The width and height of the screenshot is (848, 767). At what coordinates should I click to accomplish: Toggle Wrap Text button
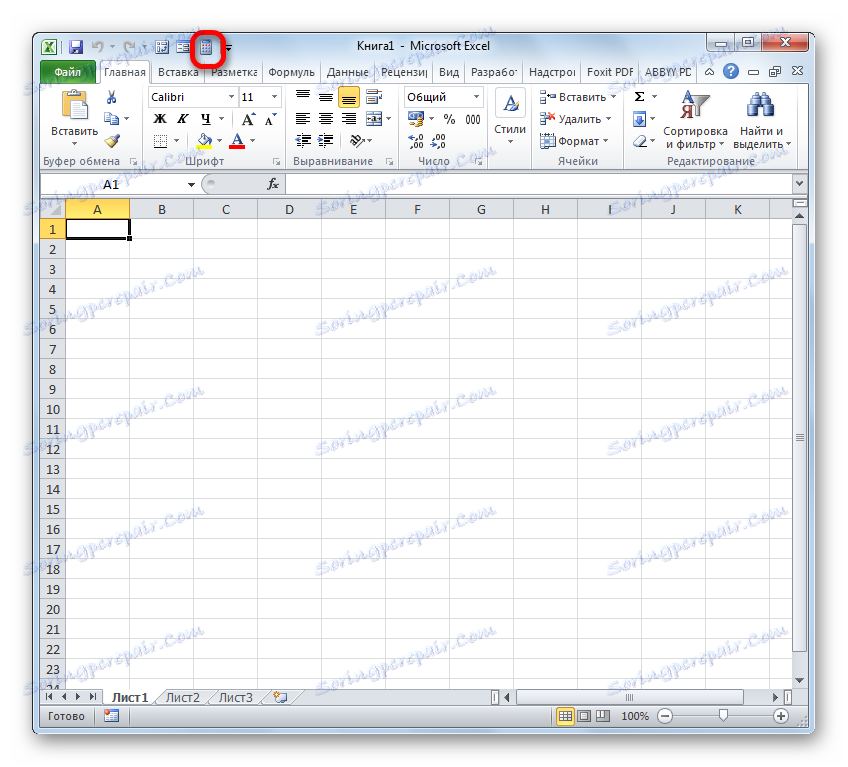tap(374, 97)
